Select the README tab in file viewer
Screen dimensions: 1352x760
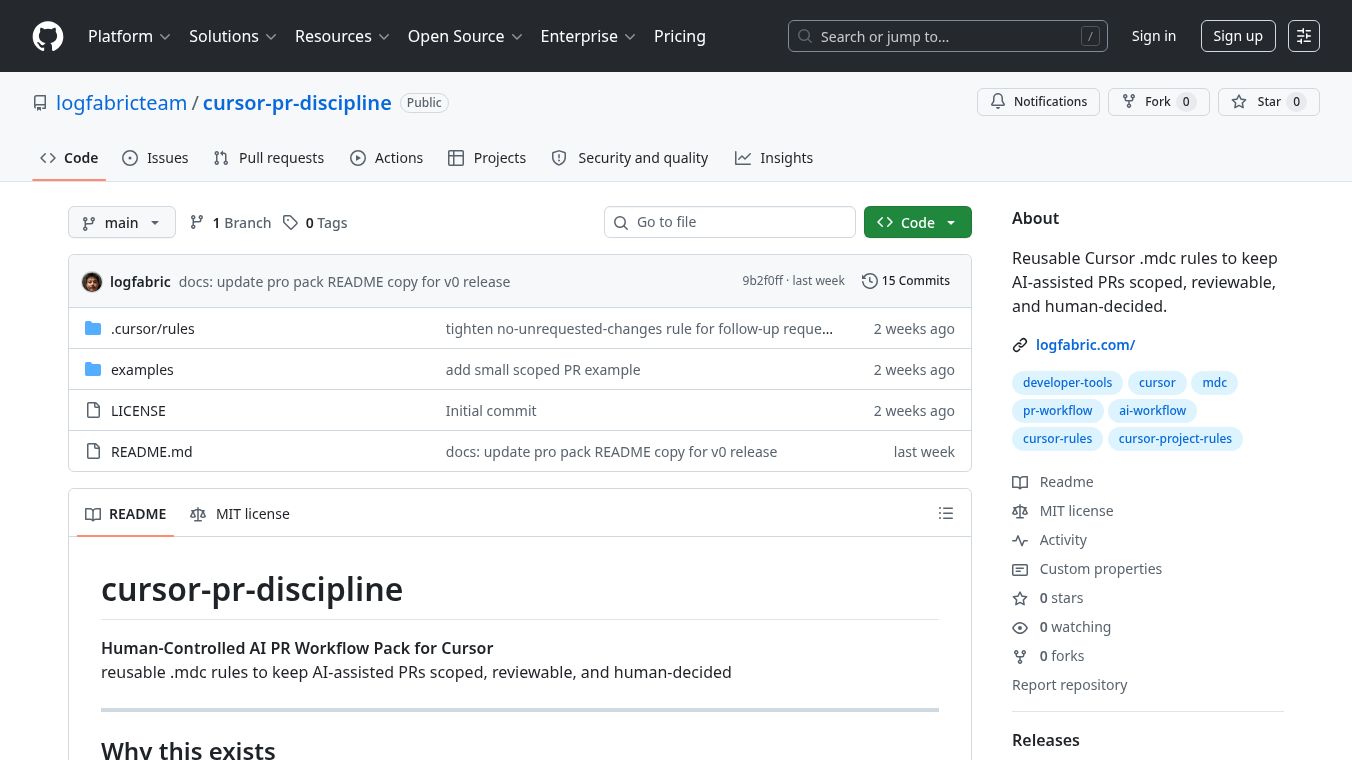click(x=126, y=514)
